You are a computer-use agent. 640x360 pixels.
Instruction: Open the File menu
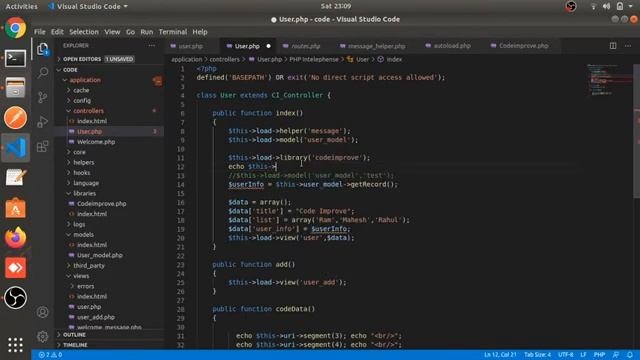click(x=40, y=32)
